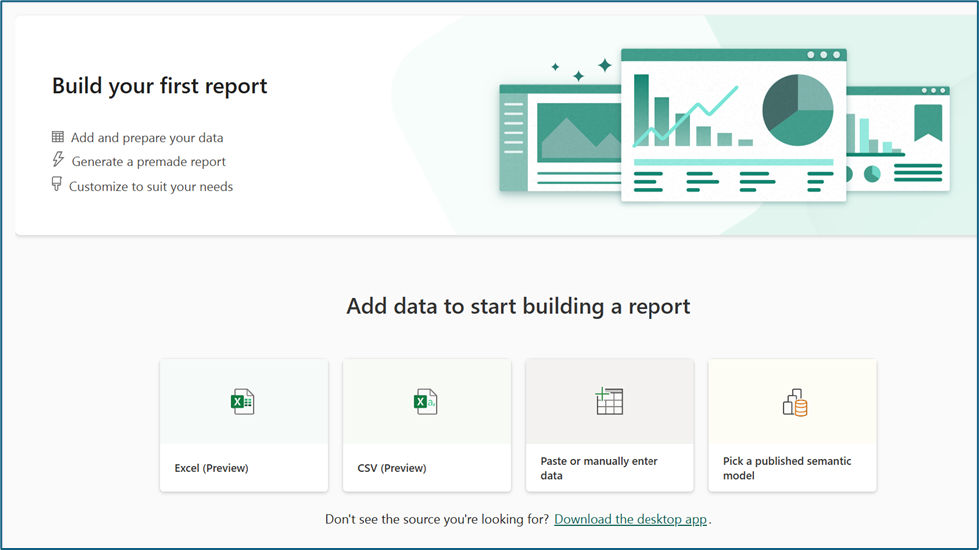Open the Download the desktop app link
The height and width of the screenshot is (550, 979).
631,519
